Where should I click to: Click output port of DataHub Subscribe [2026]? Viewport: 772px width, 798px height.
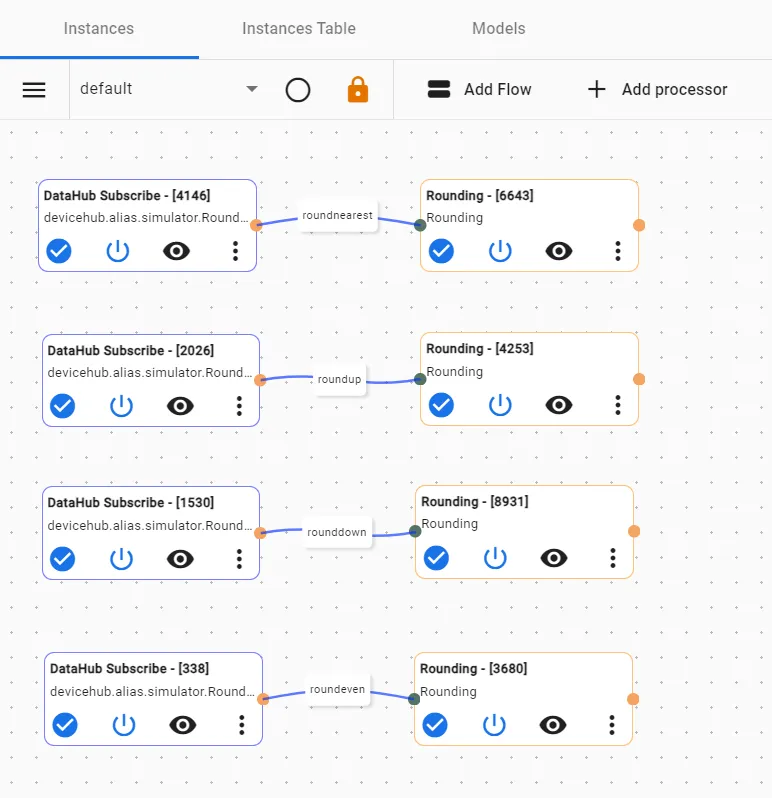pos(260,380)
